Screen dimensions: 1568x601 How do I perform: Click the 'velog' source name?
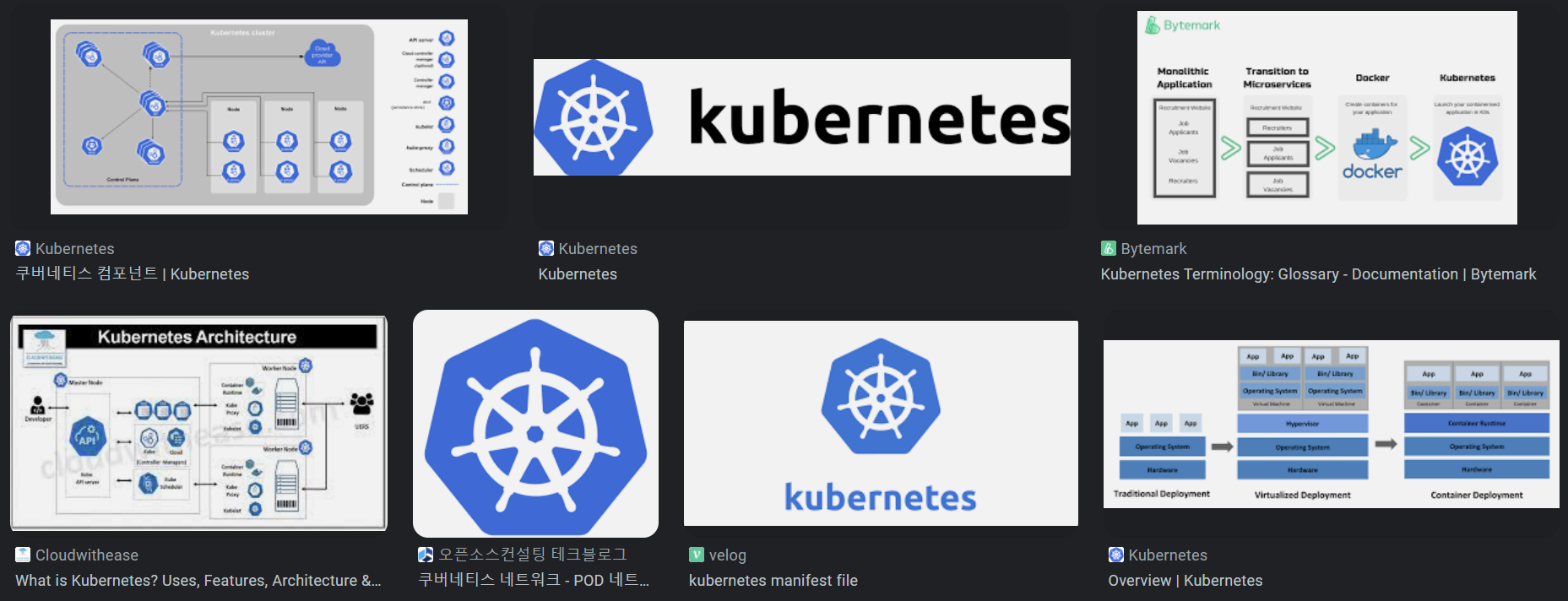728,555
